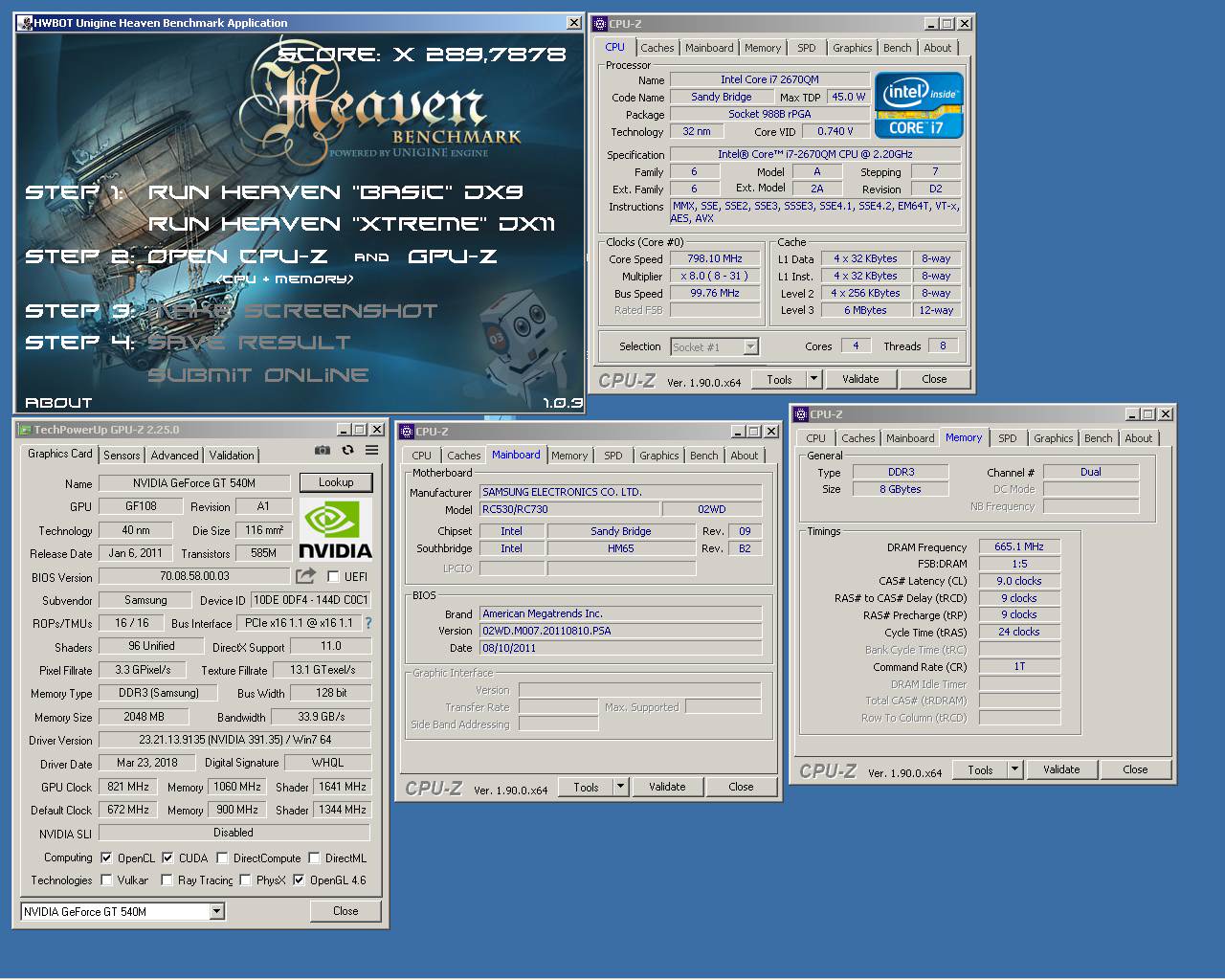Click motherboard model RC530/RC730 field
Image resolution: width=1225 pixels, height=980 pixels.
[569, 509]
